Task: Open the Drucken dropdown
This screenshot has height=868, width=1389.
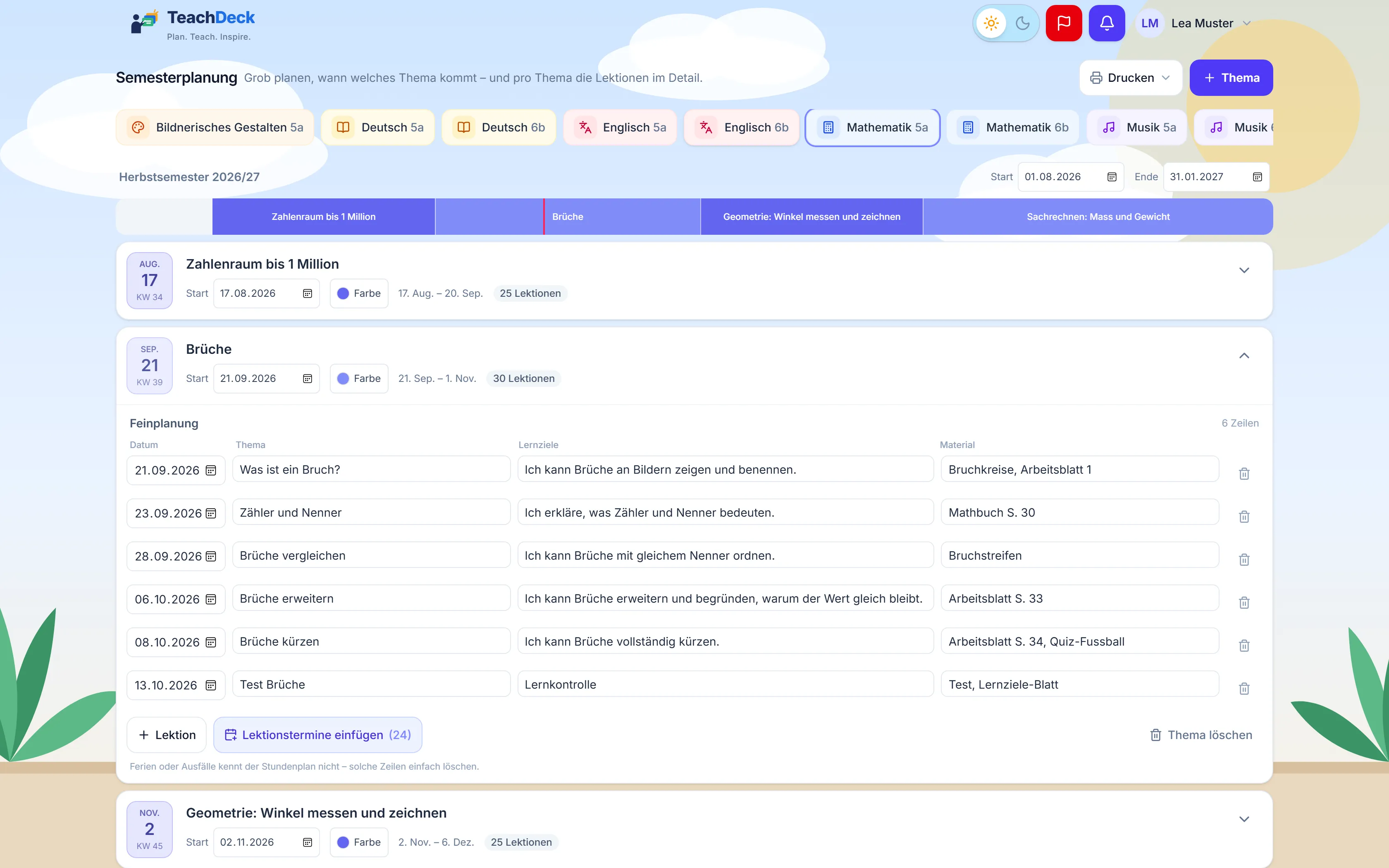Action: point(1130,78)
